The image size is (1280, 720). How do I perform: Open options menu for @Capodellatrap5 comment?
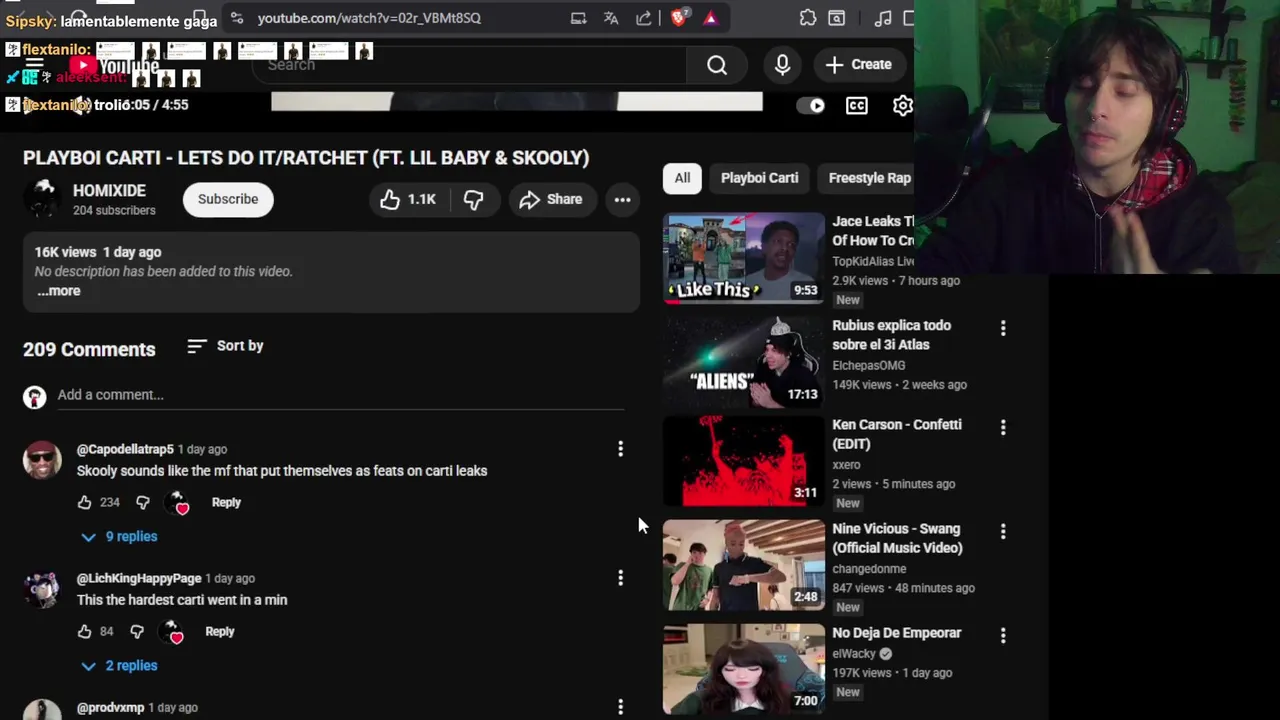[x=620, y=449]
